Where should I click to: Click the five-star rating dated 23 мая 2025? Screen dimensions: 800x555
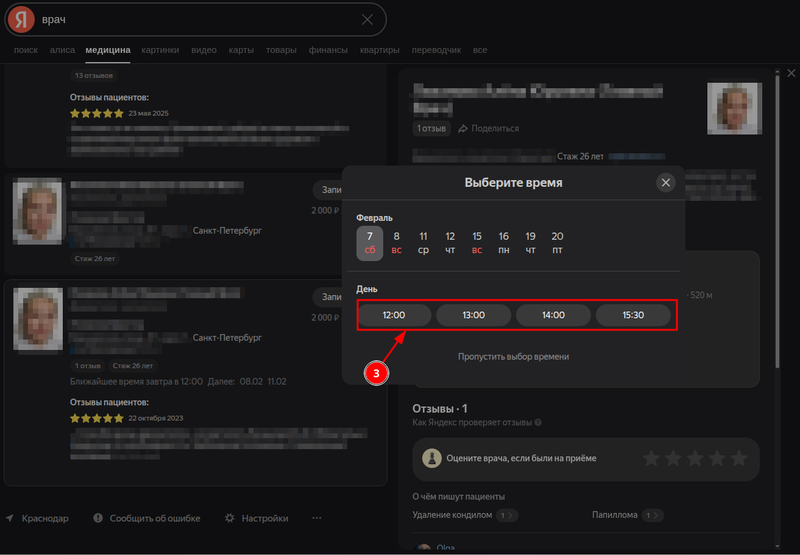click(x=97, y=113)
